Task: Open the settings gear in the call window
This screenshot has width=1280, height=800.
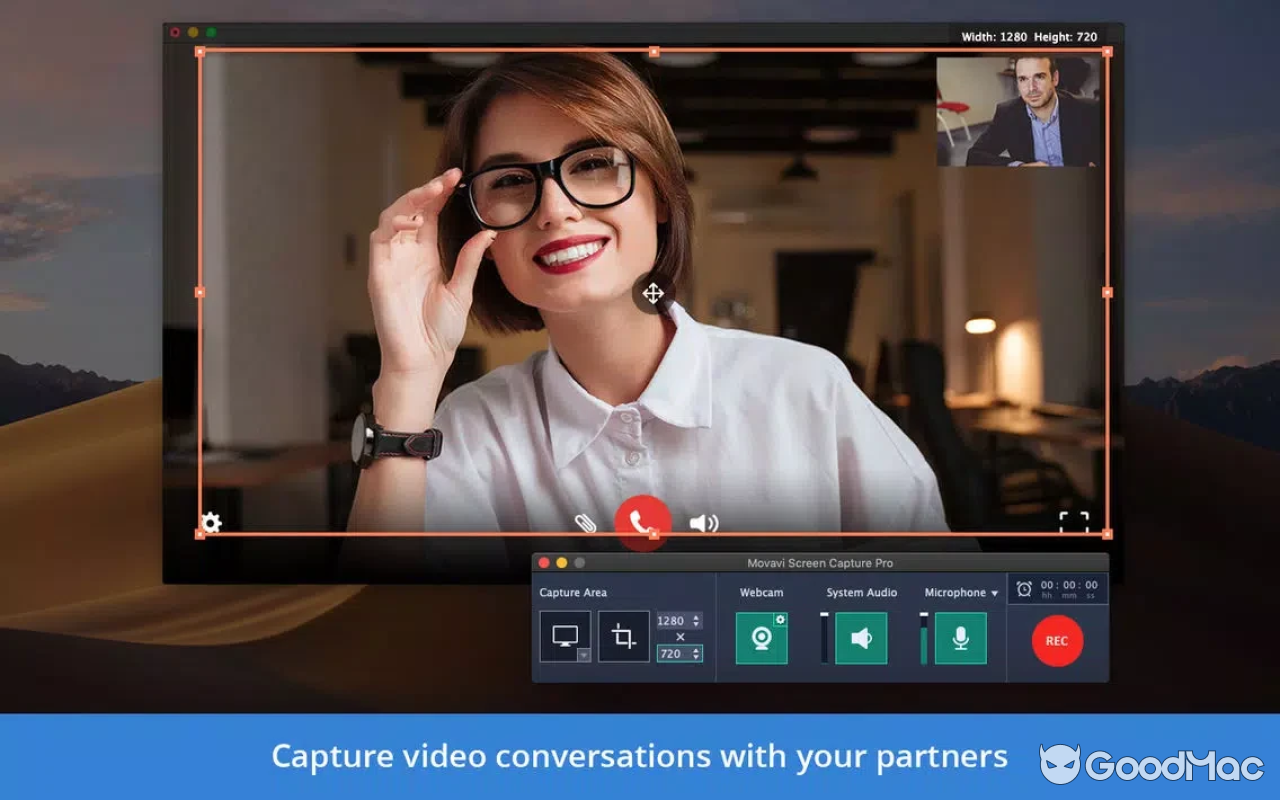Action: [210, 522]
